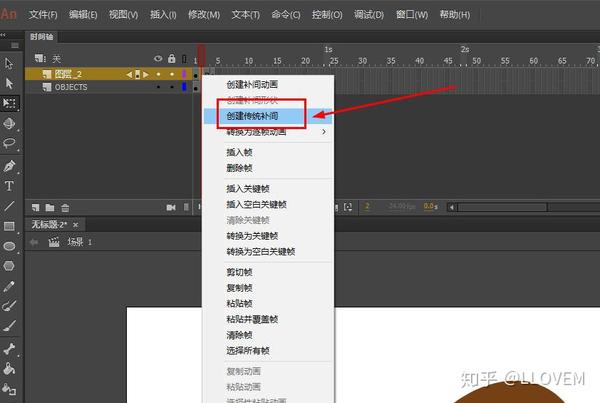Open the 编辑(E) menu
The image size is (600, 403).
click(x=83, y=15)
